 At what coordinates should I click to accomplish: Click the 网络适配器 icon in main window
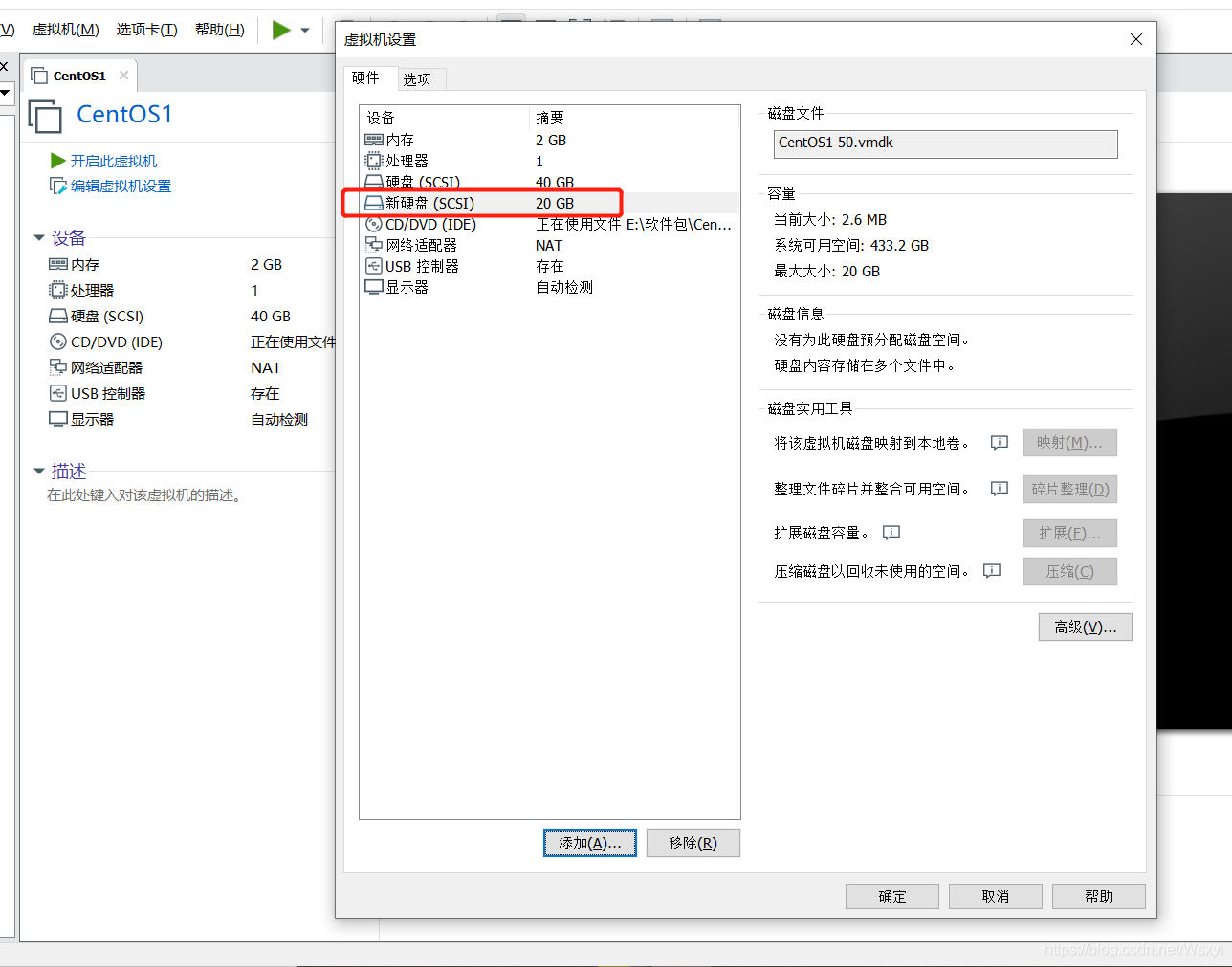(x=58, y=367)
